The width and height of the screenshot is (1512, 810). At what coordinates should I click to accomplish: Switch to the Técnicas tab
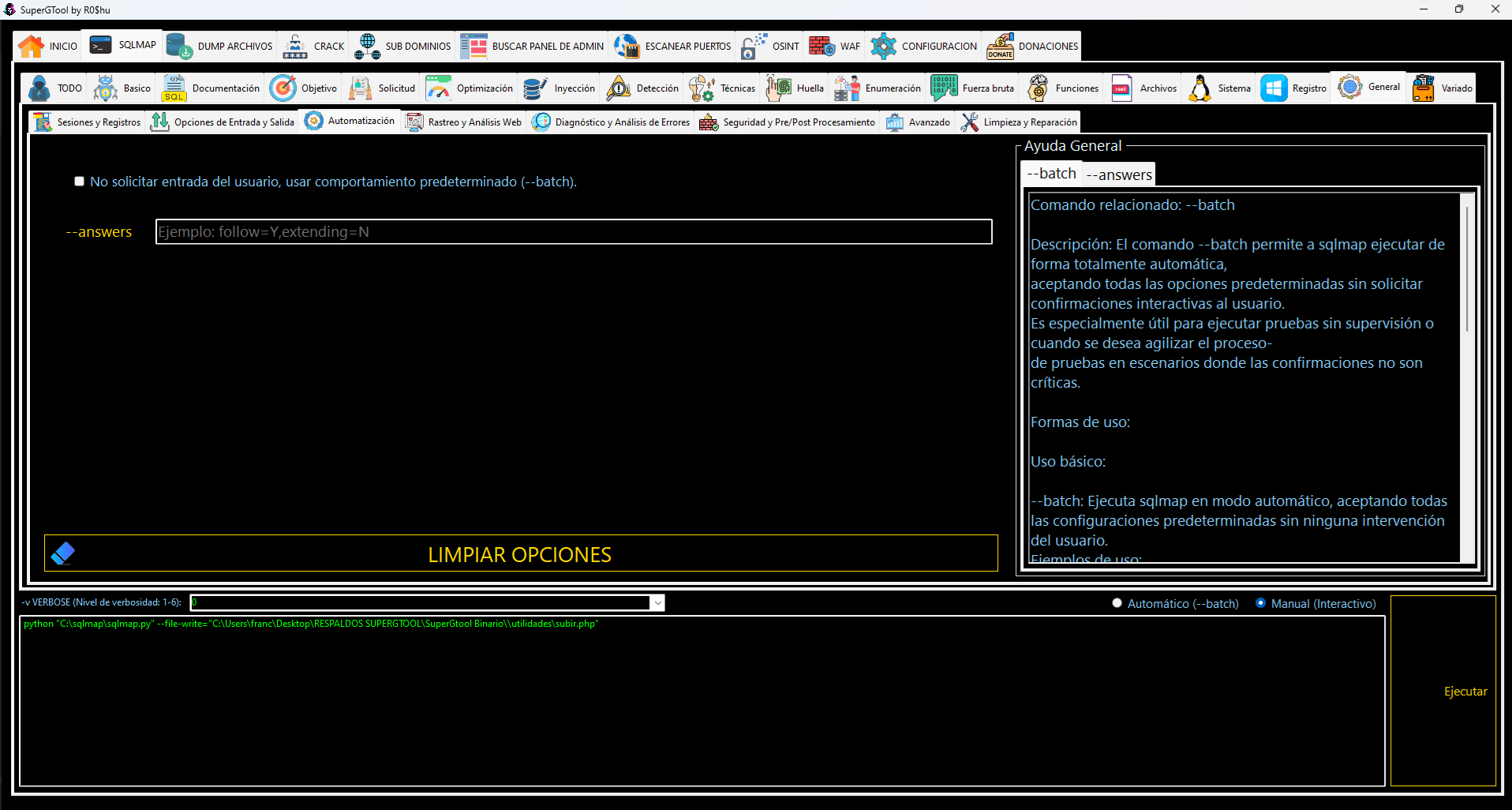(722, 88)
